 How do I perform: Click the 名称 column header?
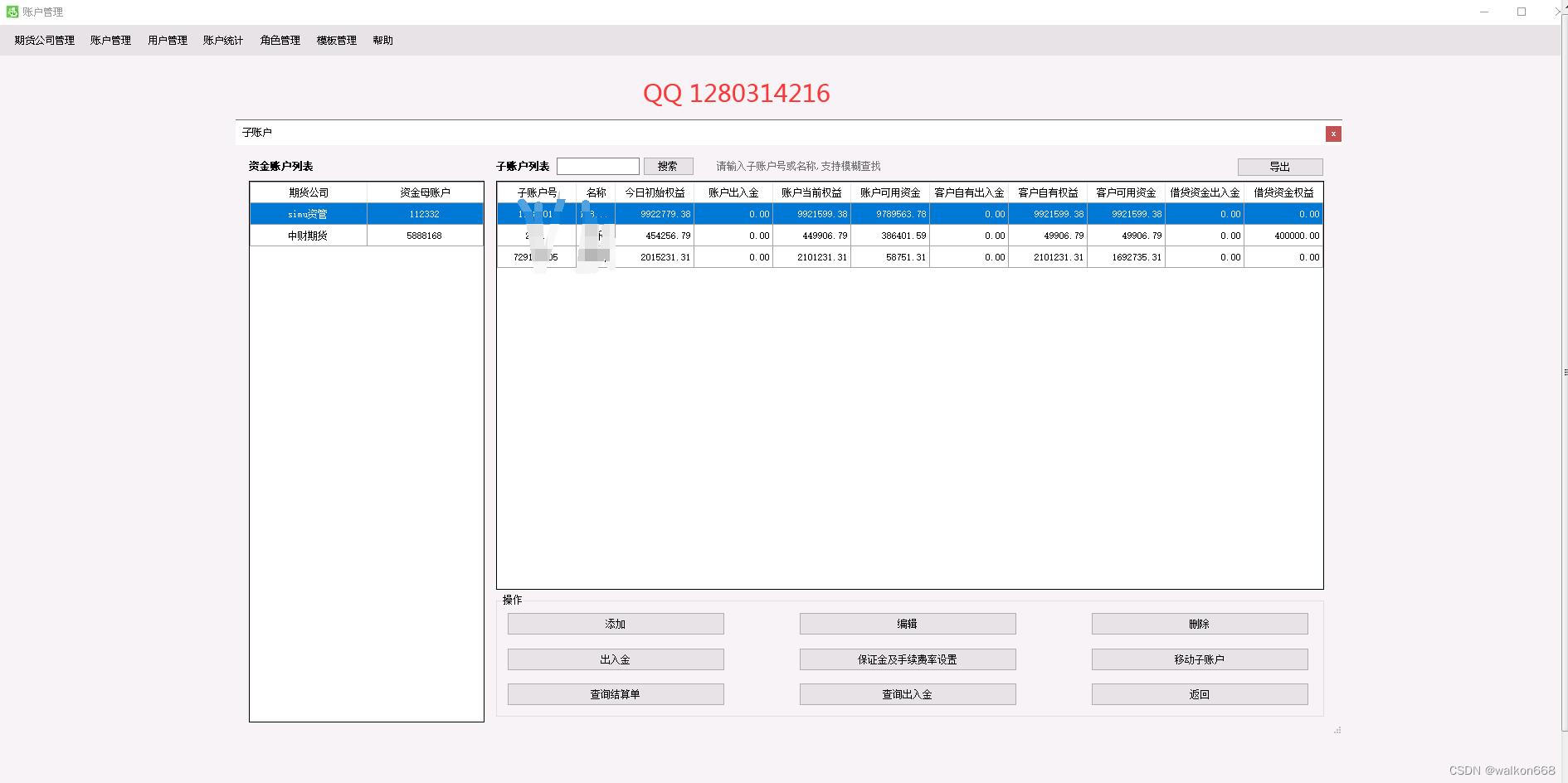tap(596, 192)
